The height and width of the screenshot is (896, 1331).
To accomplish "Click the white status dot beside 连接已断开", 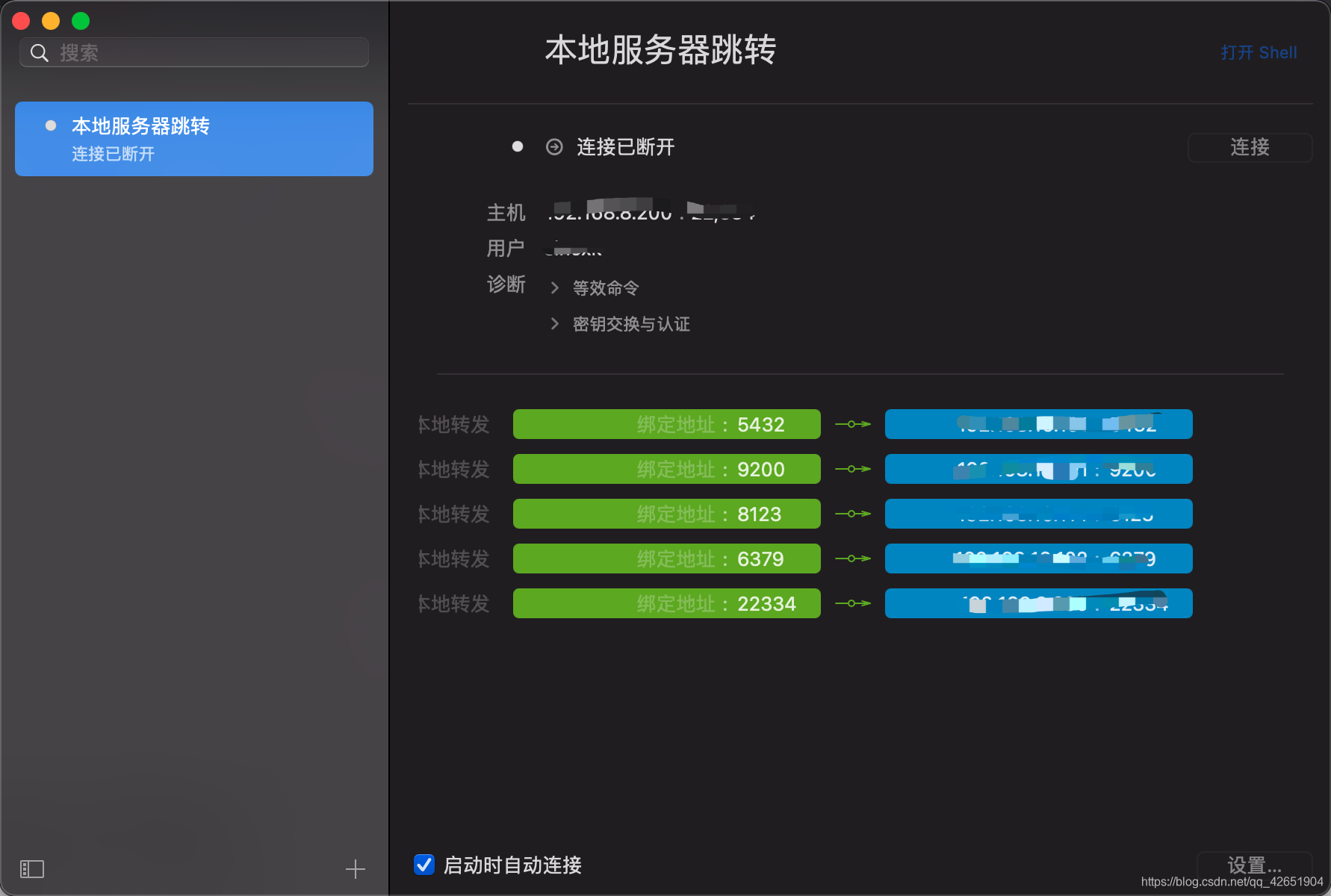I will point(518,147).
